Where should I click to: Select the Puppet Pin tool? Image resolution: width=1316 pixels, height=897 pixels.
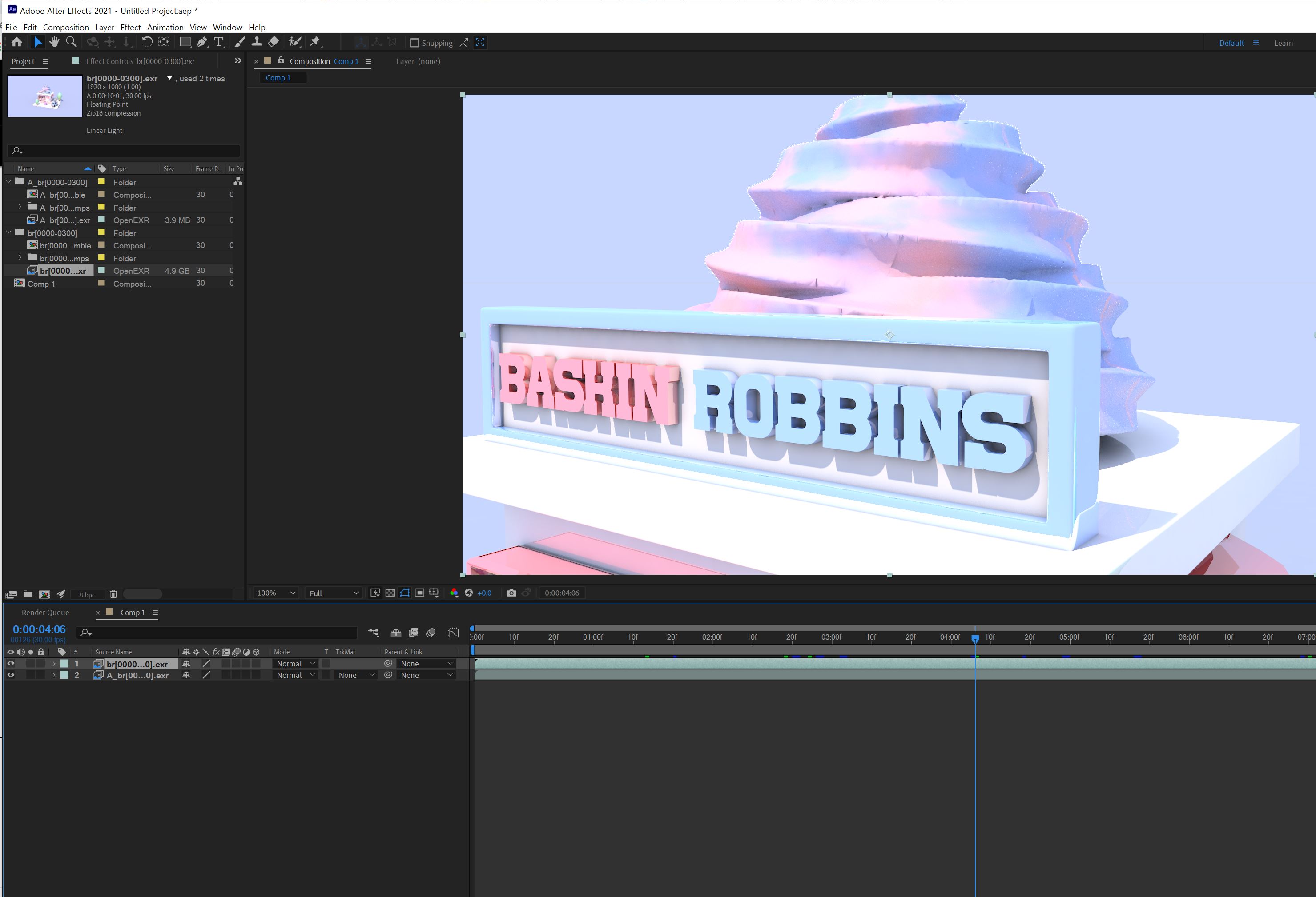315,42
